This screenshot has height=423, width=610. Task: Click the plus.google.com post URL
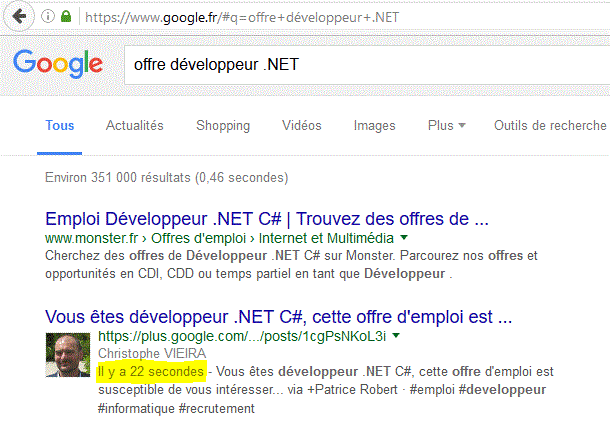click(242, 337)
